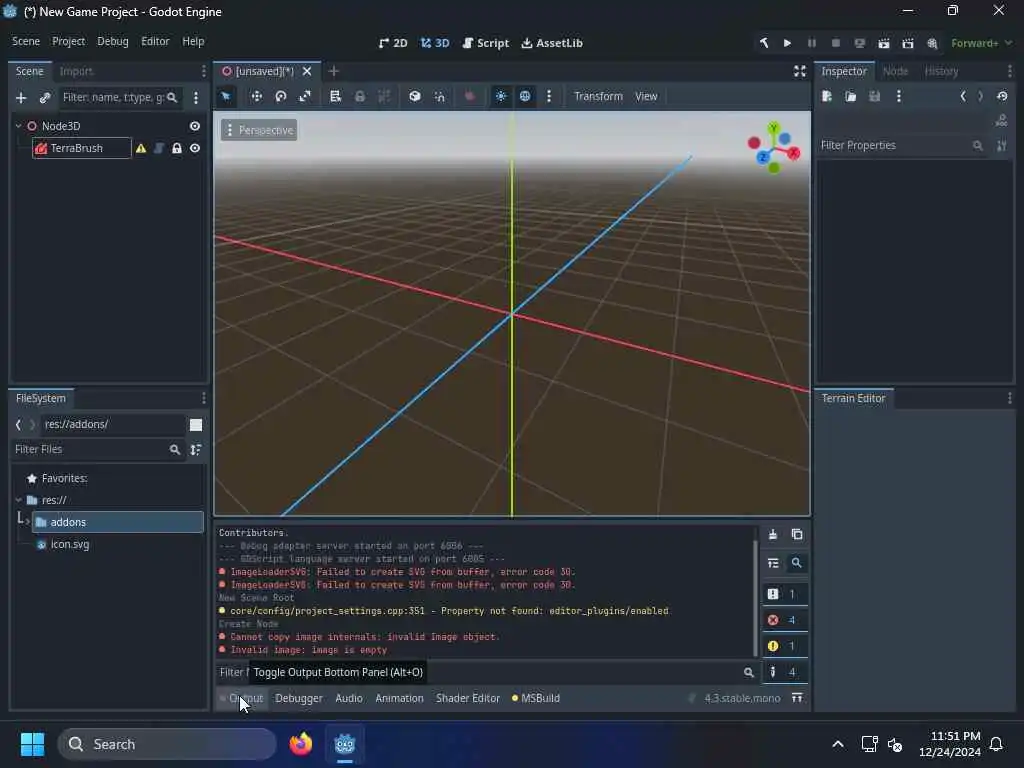Switch to the Node dock tab
The width and height of the screenshot is (1024, 768).
point(895,71)
